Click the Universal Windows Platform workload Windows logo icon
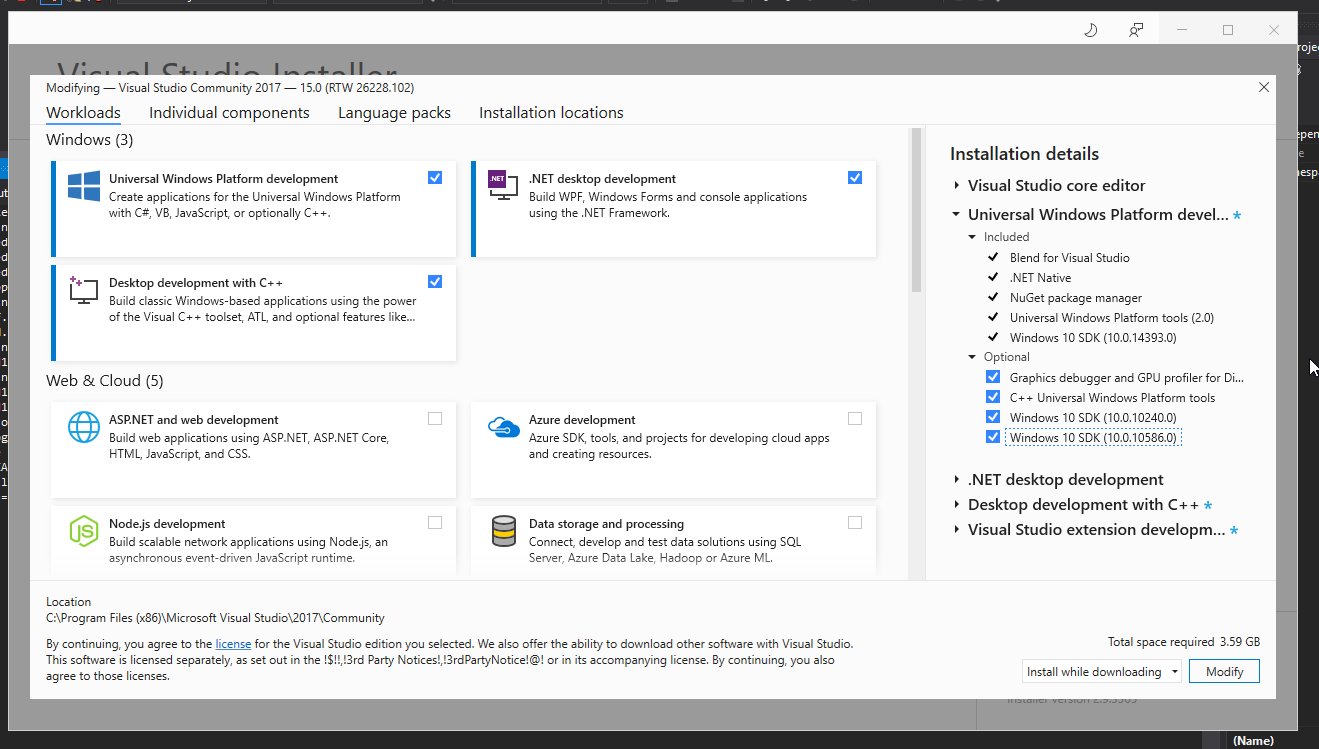The width and height of the screenshot is (1319, 749). [84, 187]
